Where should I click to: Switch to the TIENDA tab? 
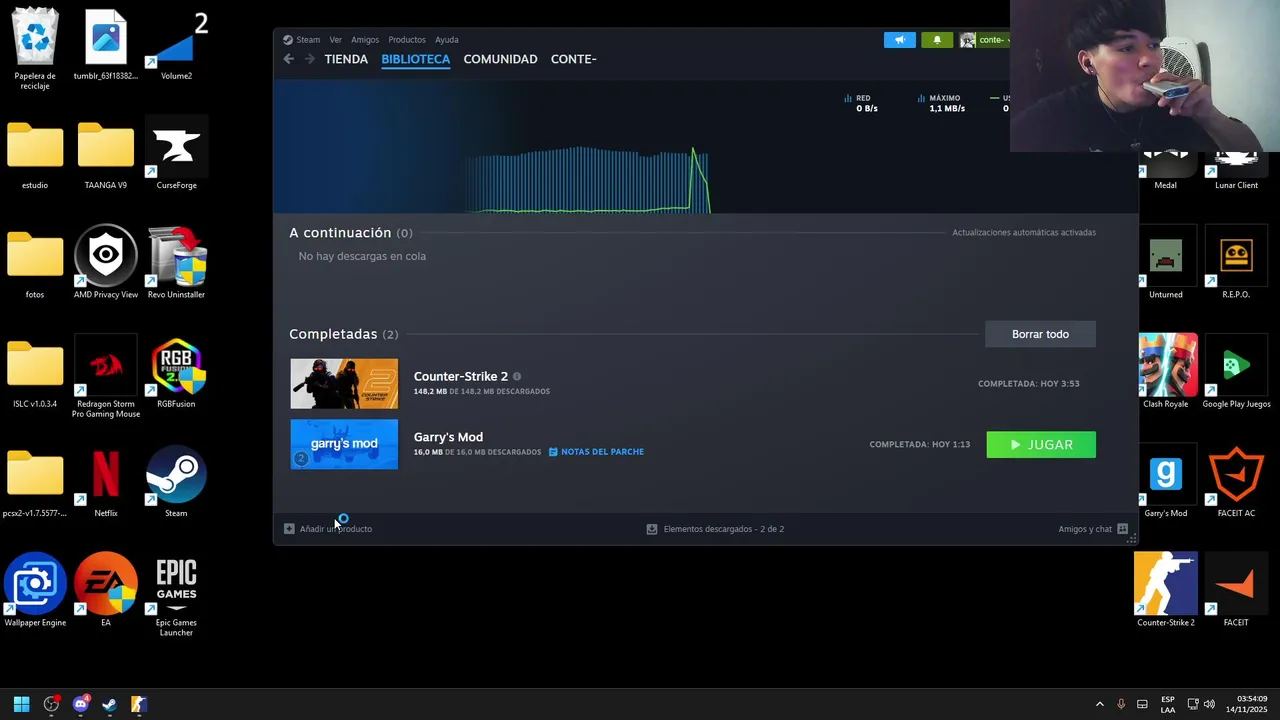point(346,59)
